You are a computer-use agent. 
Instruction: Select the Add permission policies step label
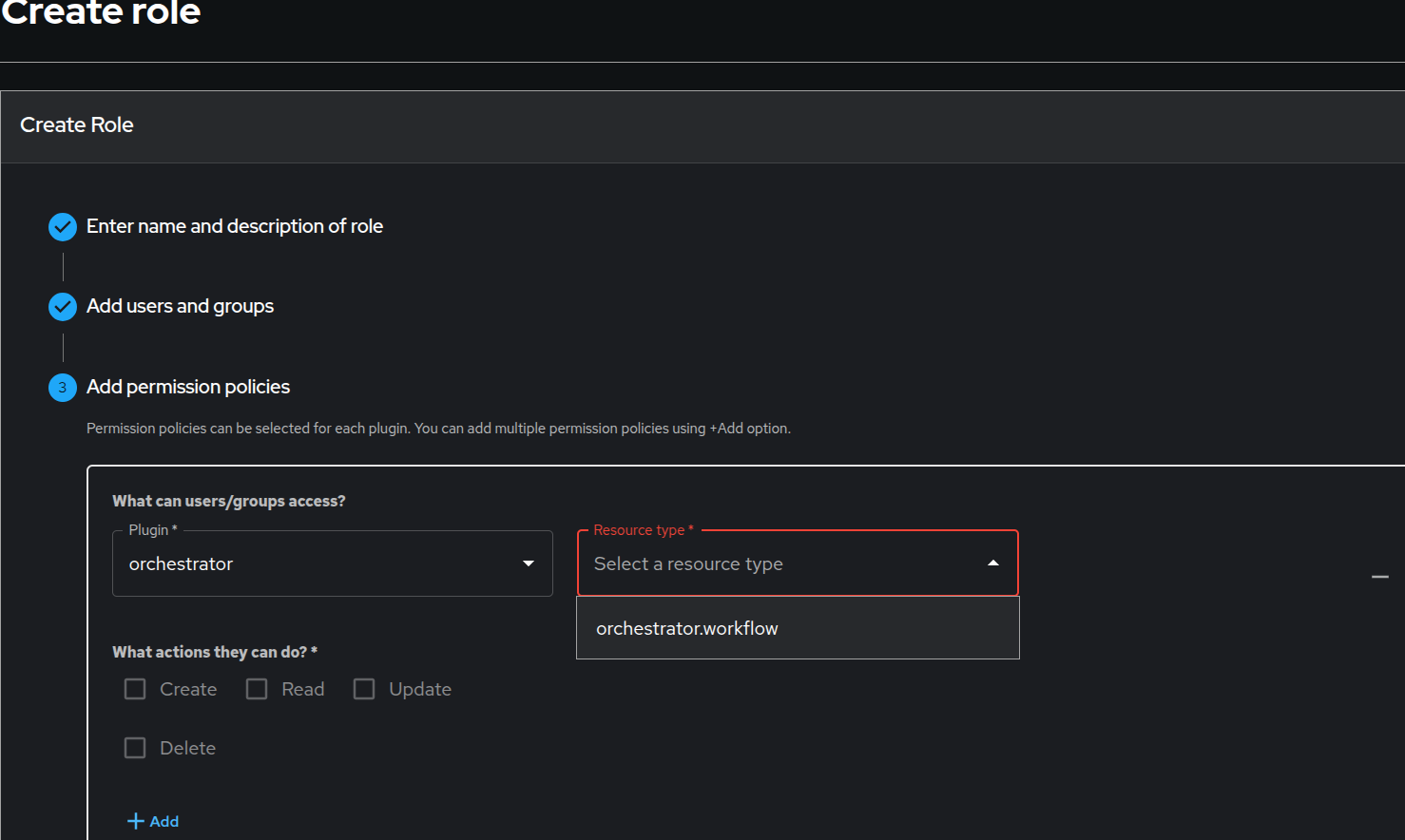click(x=188, y=387)
